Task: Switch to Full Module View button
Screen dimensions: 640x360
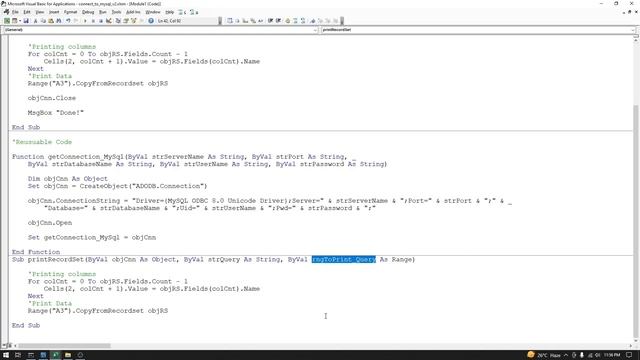Action: [9, 346]
